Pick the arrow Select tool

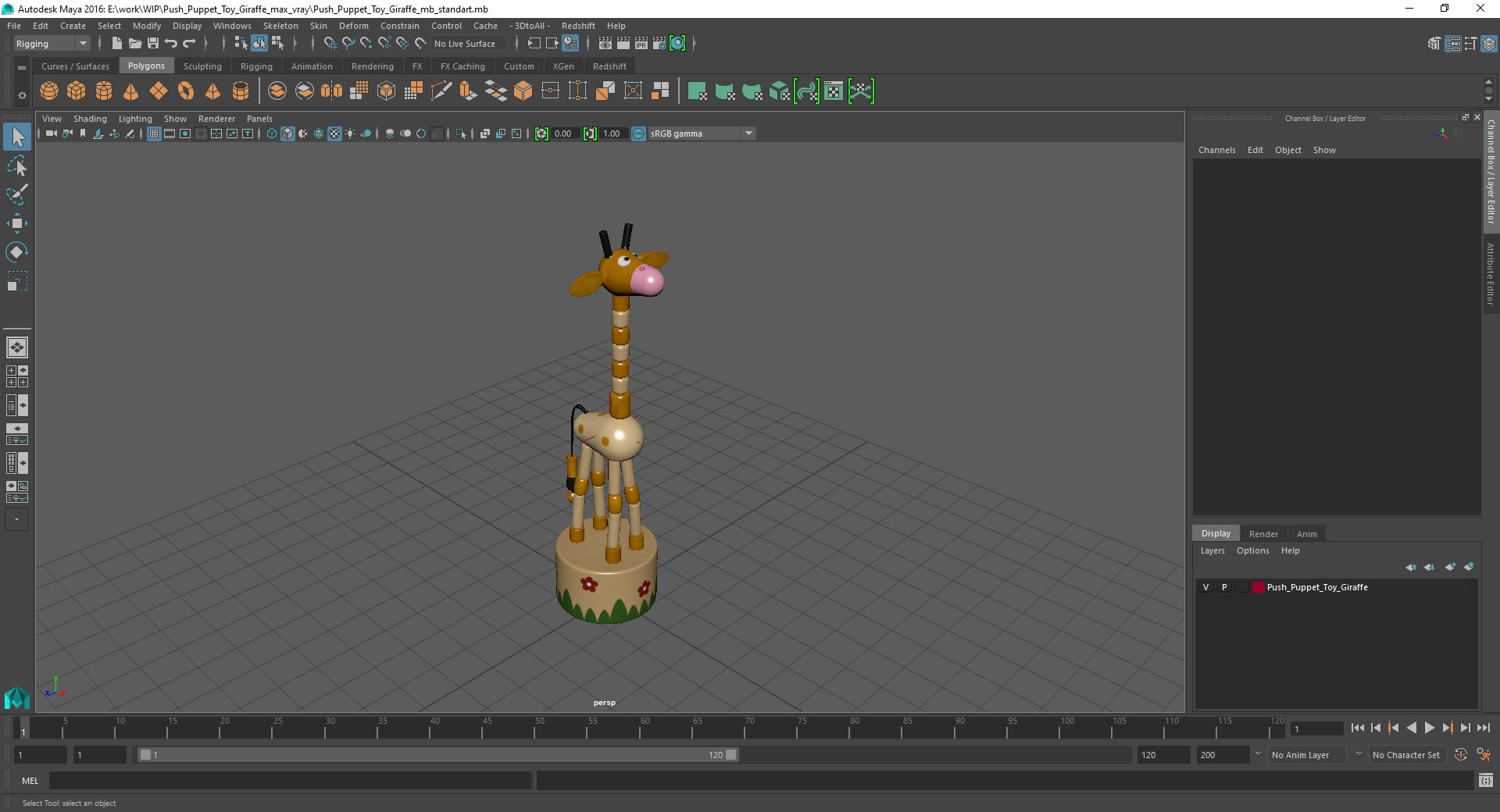coord(17,137)
